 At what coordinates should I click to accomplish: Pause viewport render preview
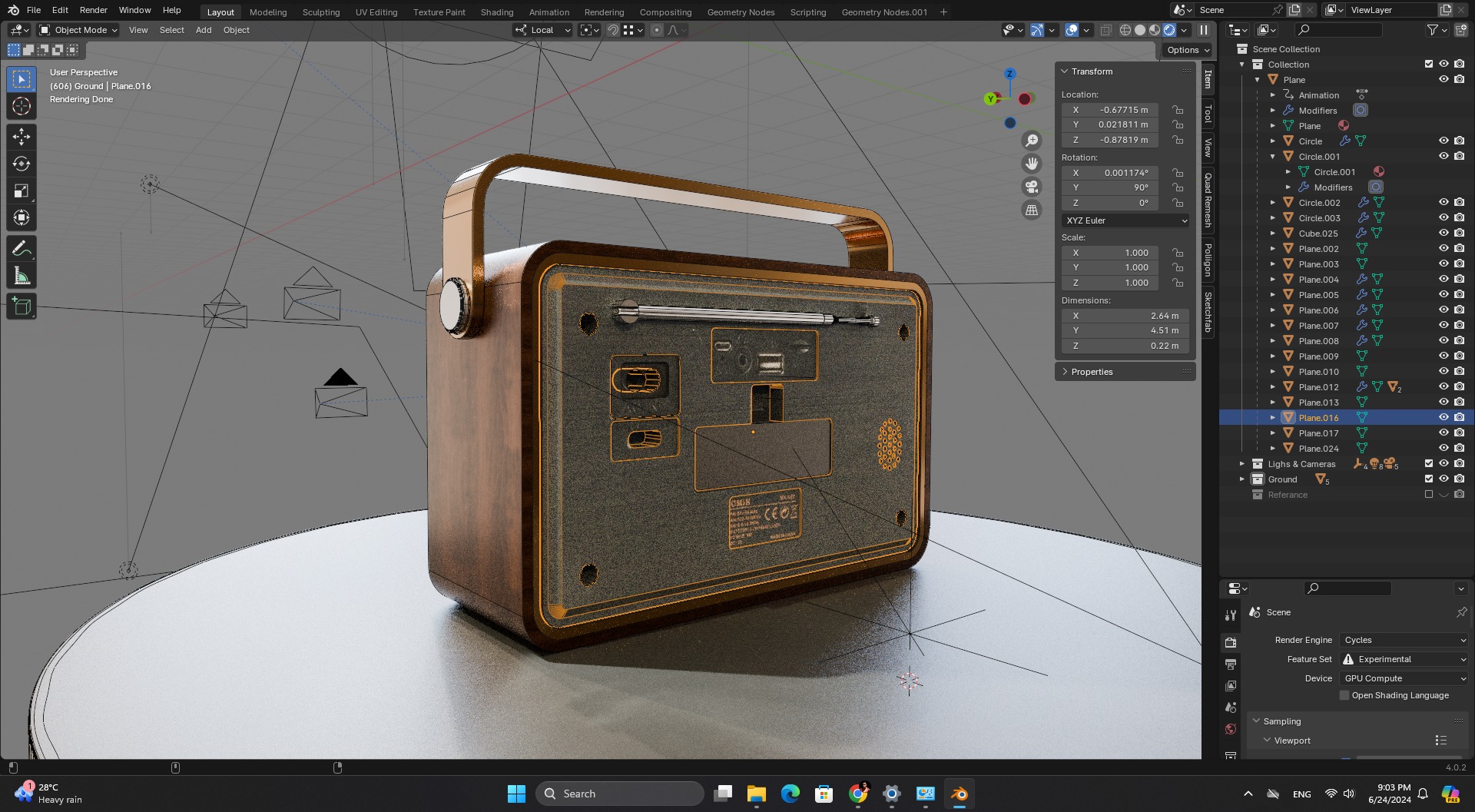[x=1204, y=30]
